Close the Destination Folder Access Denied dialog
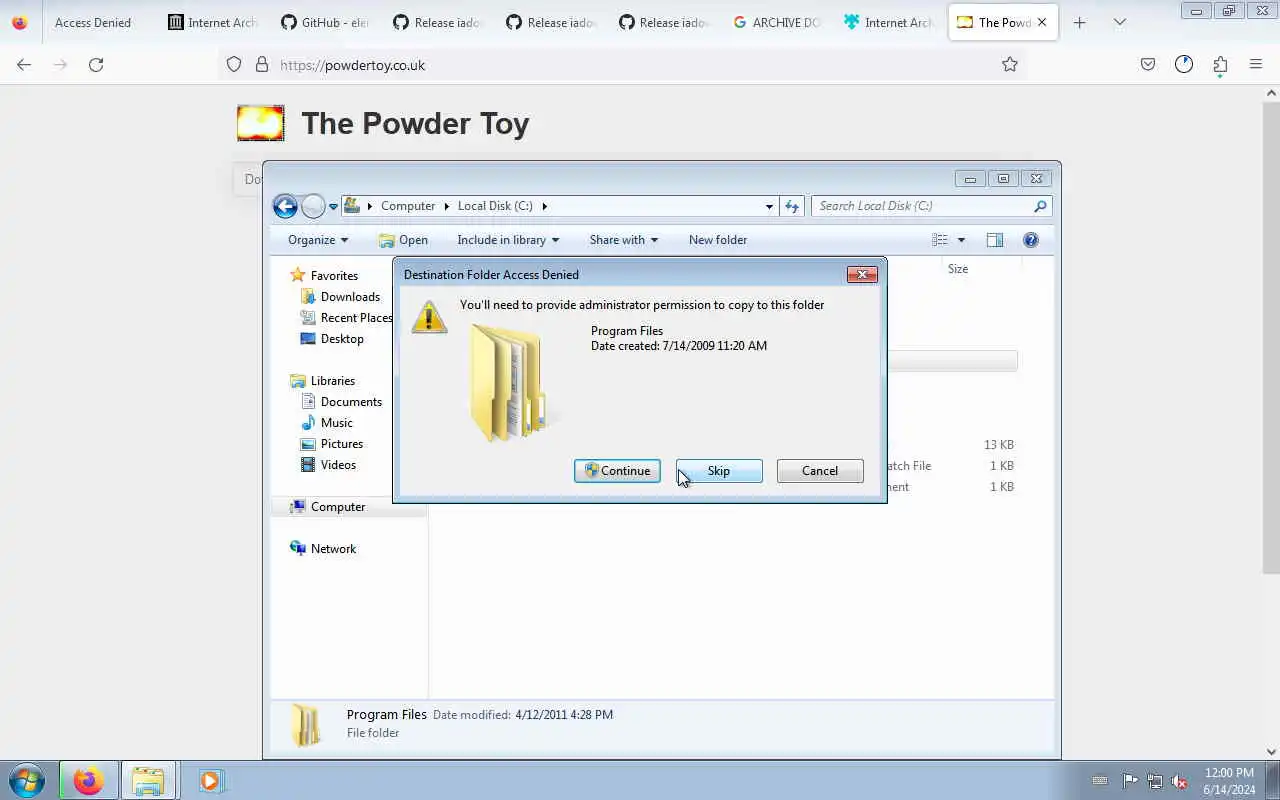The width and height of the screenshot is (1280, 800). click(x=862, y=275)
